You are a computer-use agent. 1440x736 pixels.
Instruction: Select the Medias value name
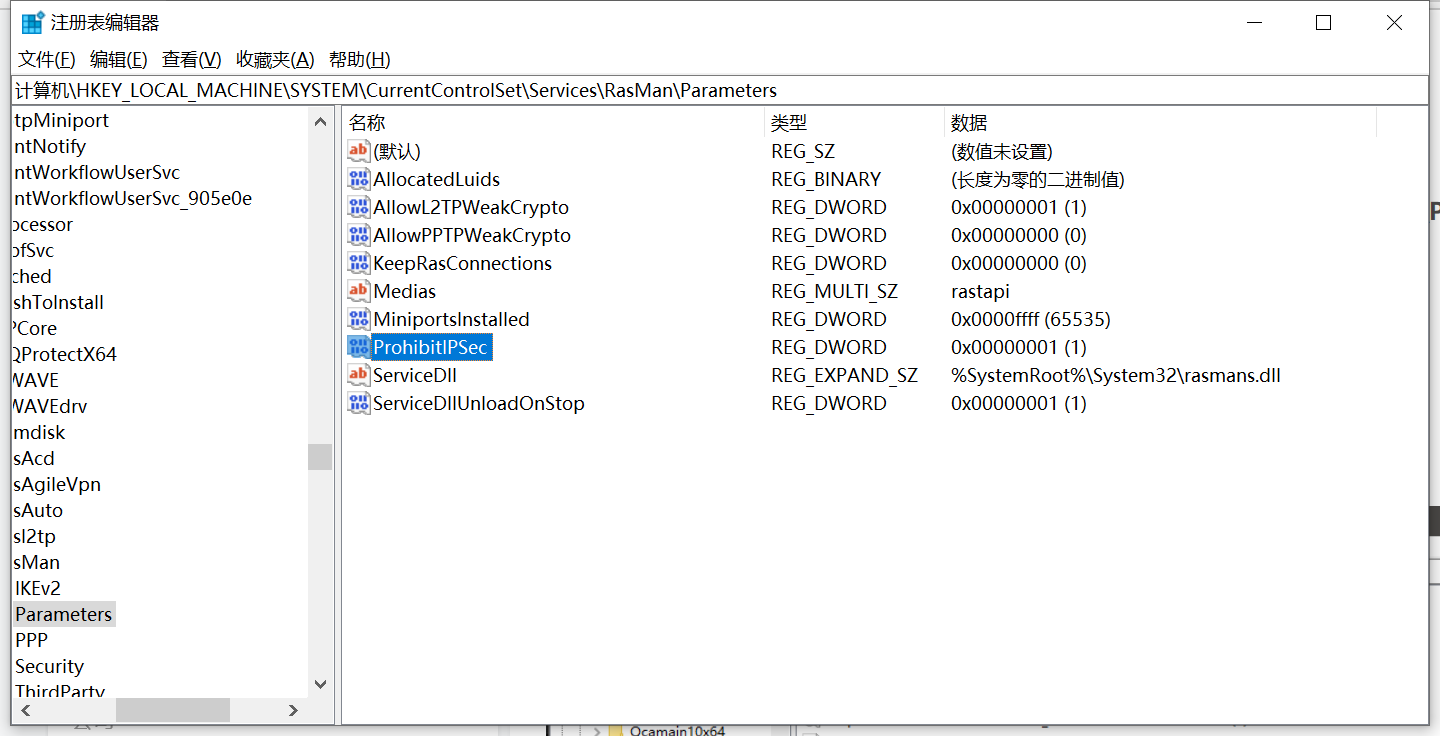(x=404, y=291)
